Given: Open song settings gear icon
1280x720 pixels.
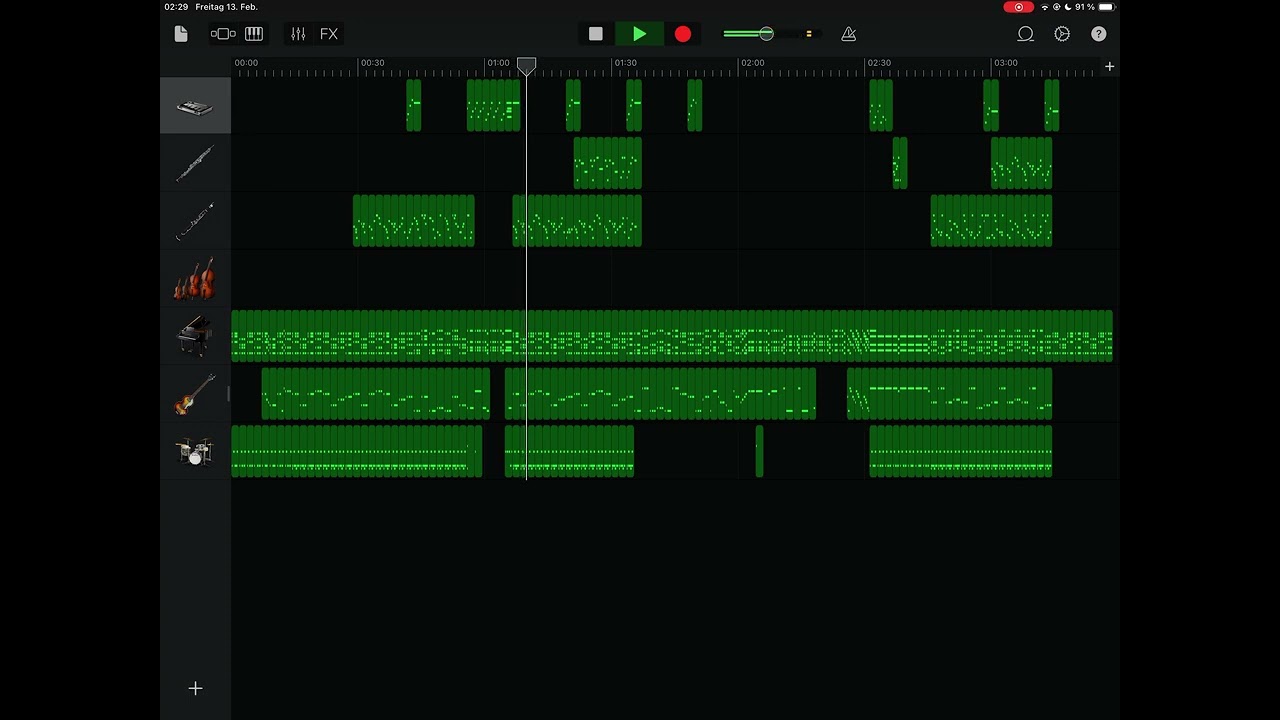Looking at the screenshot, I should pyautogui.click(x=1062, y=34).
